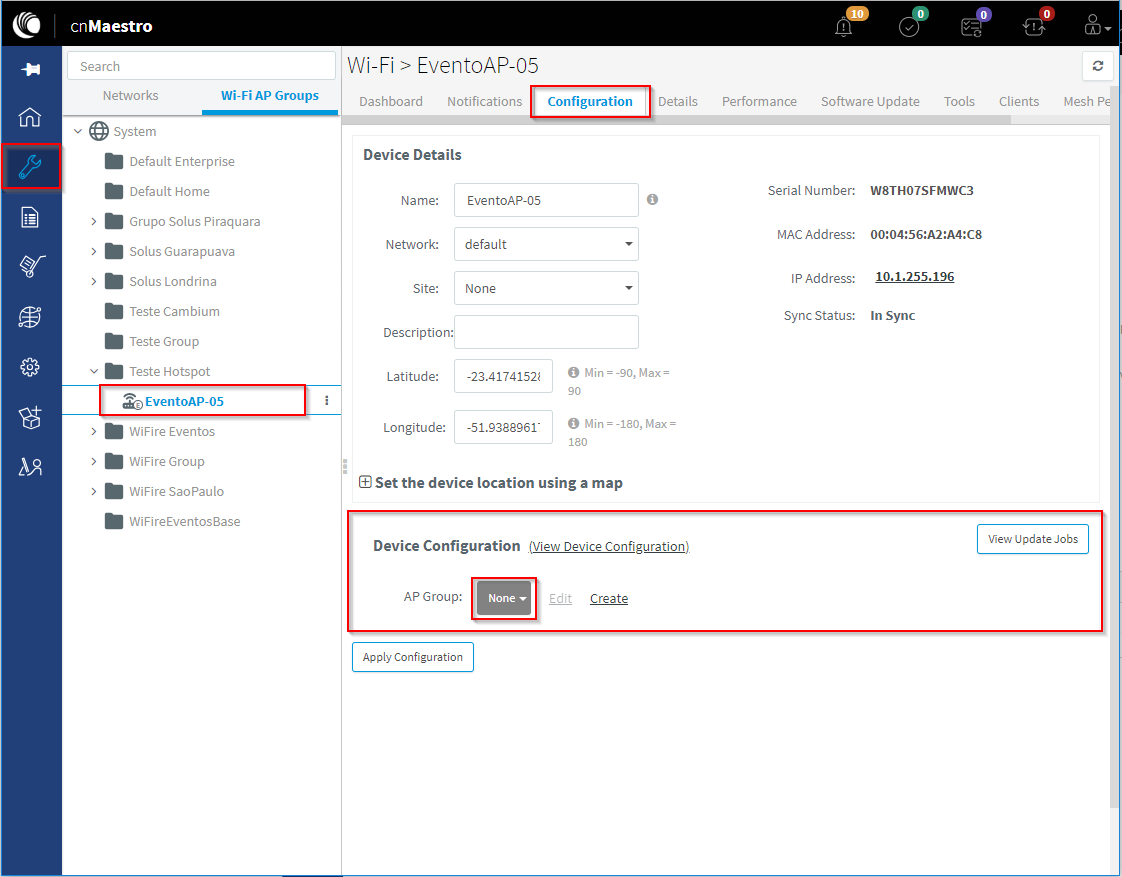Click the panel splitter handle

pyautogui.click(x=345, y=466)
